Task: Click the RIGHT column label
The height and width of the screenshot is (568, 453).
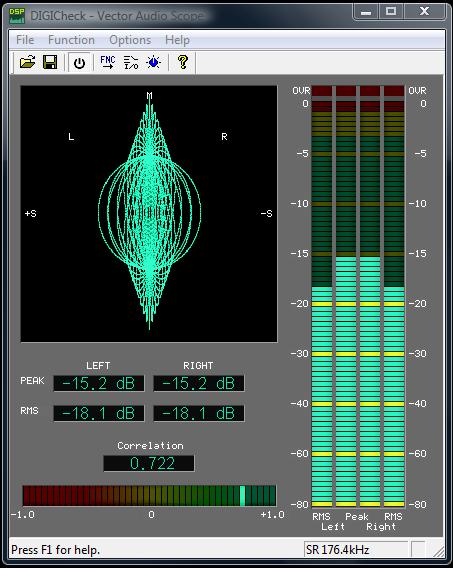Action: click(x=198, y=366)
